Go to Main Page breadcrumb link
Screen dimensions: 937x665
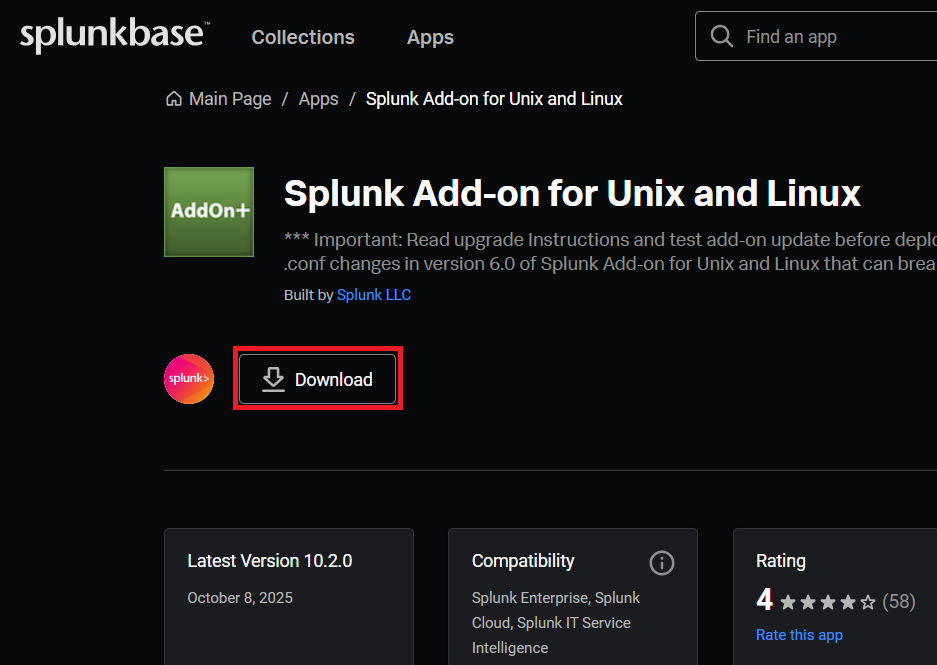point(230,99)
